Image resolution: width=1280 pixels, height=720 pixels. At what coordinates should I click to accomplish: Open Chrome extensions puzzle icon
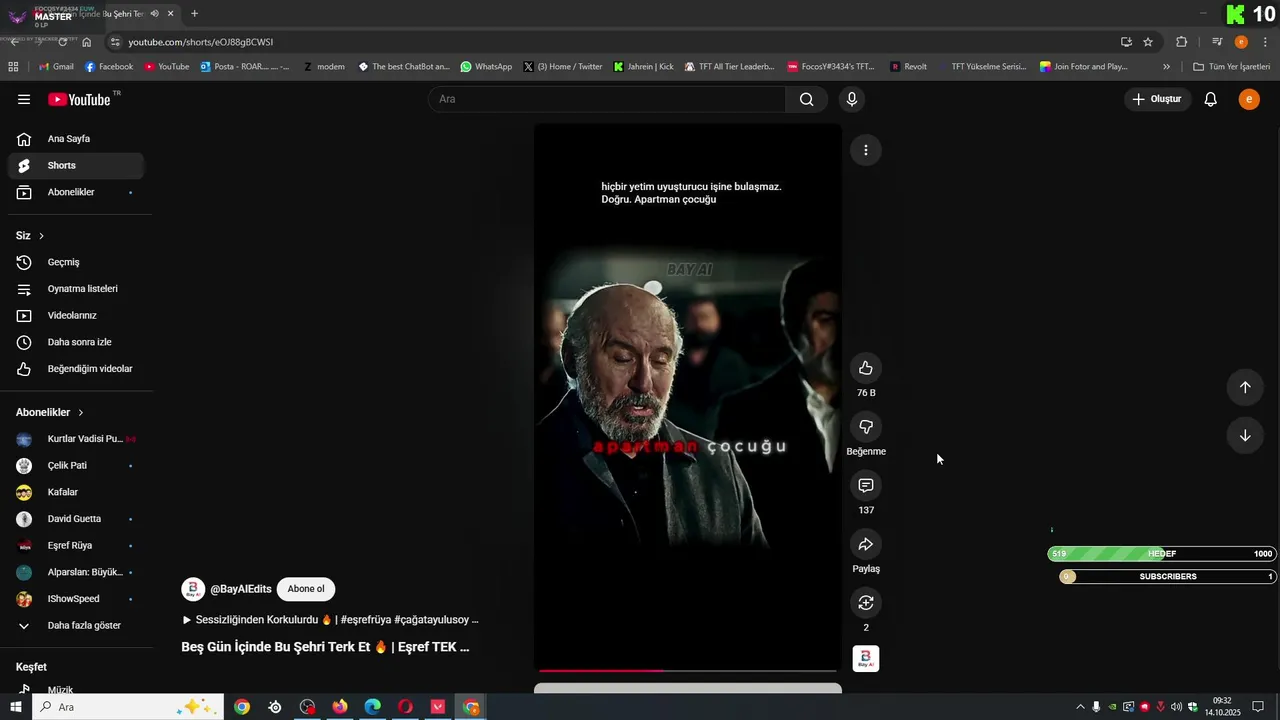click(x=1182, y=42)
